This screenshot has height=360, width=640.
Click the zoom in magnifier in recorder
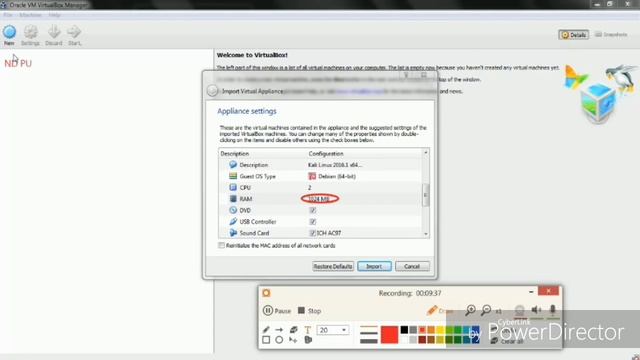point(470,310)
